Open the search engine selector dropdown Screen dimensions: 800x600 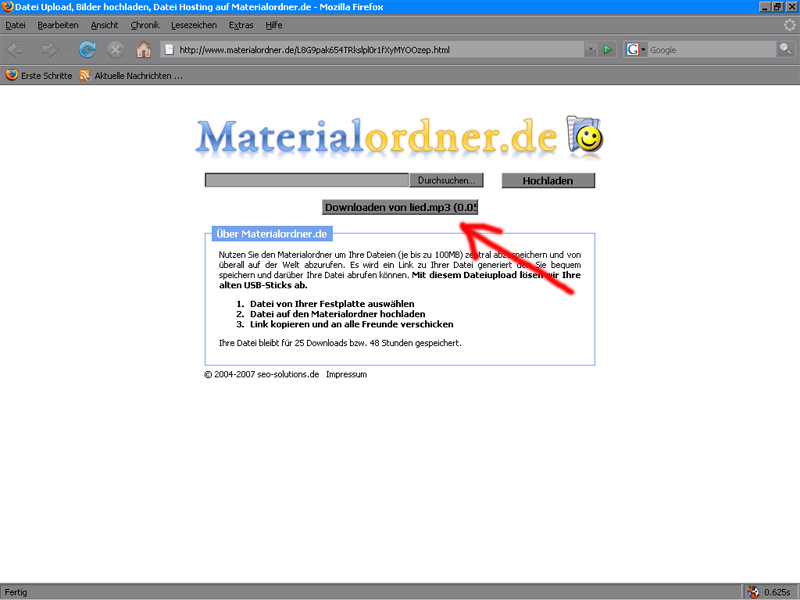tap(643, 49)
